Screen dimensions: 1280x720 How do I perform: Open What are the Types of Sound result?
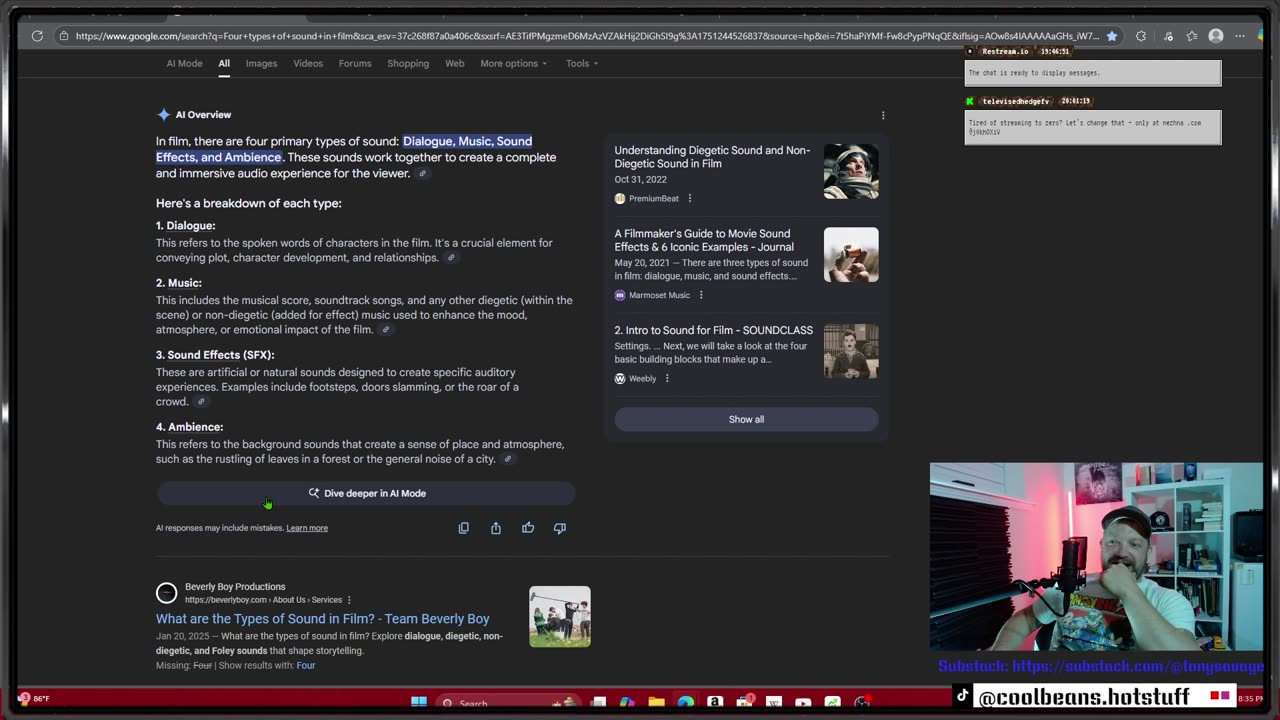pyautogui.click(x=322, y=619)
